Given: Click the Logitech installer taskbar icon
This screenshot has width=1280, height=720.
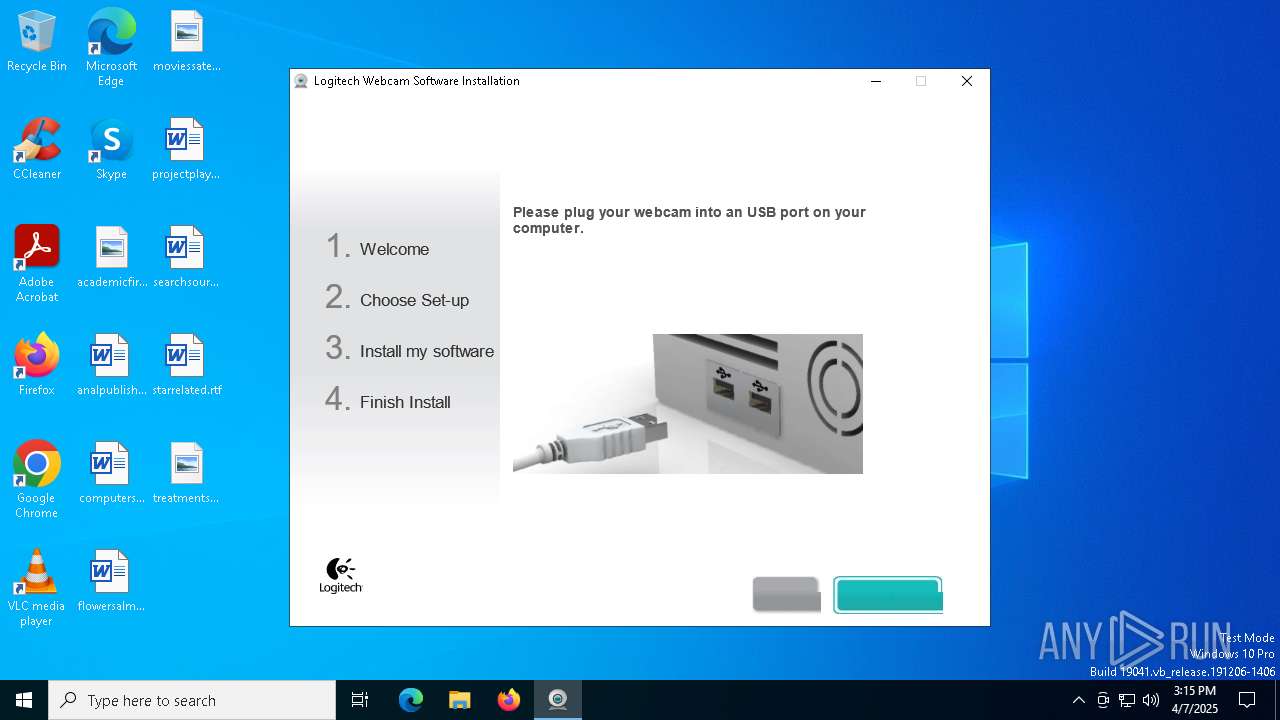Looking at the screenshot, I should click(x=558, y=700).
